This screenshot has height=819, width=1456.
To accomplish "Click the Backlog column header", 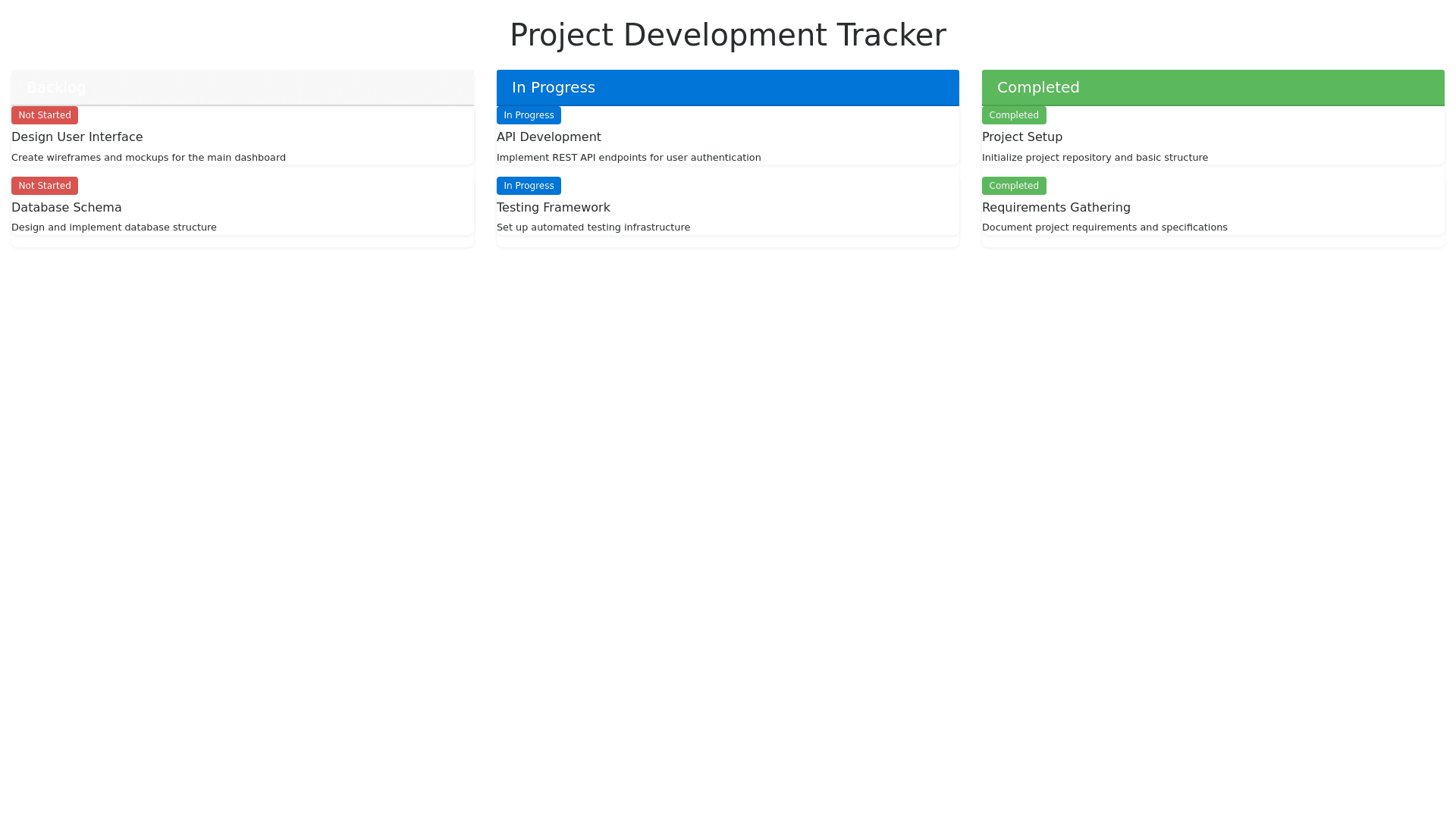I will pyautogui.click(x=56, y=87).
